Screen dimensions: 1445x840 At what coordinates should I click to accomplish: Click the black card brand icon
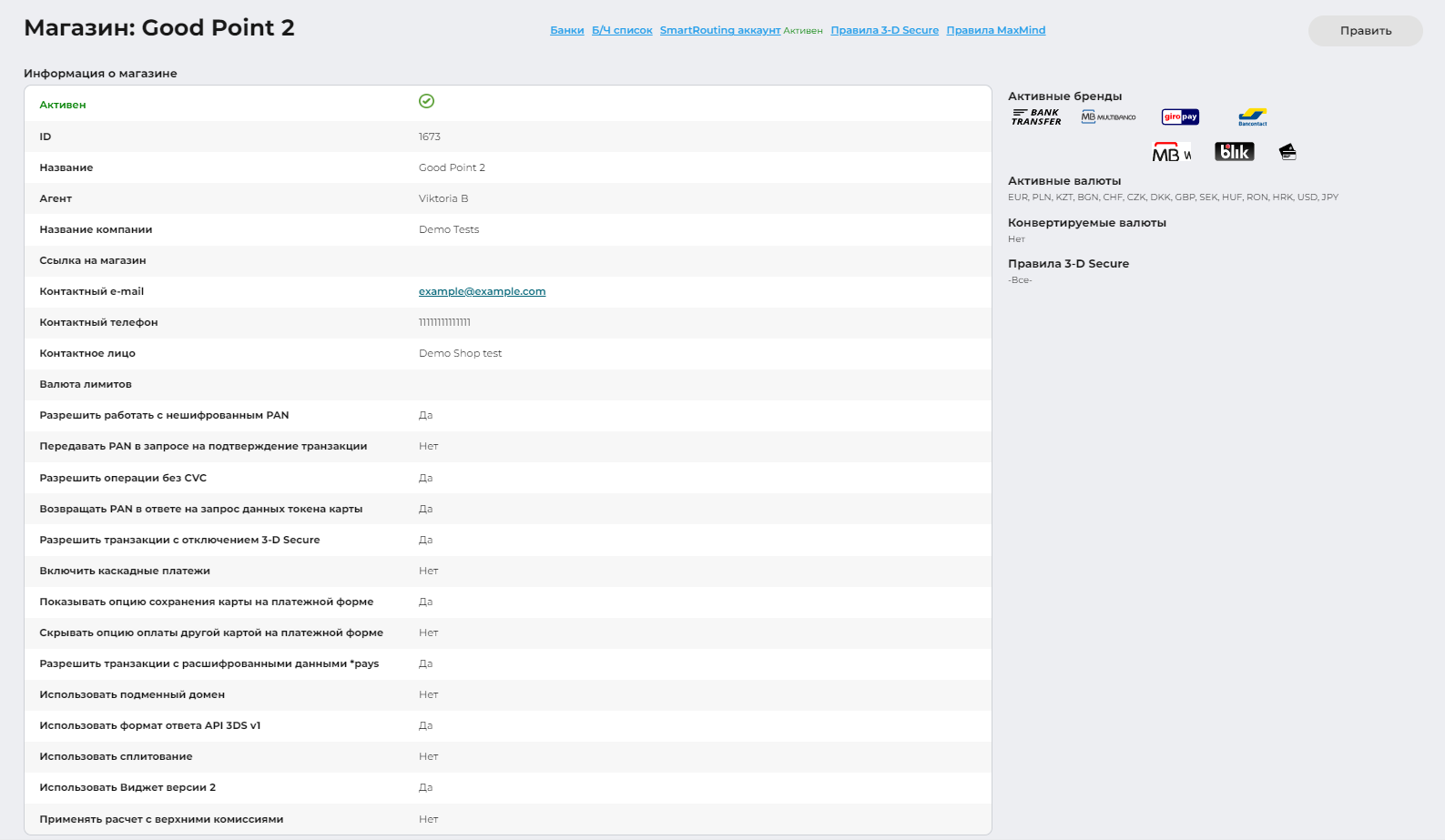coord(1287,152)
